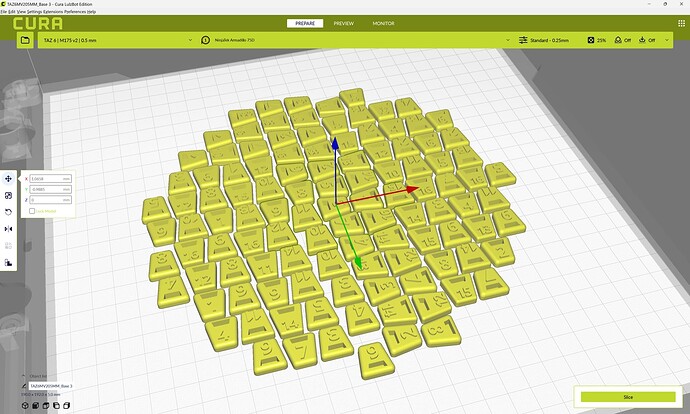
Task: Open the Help menu
Action: [91, 11]
